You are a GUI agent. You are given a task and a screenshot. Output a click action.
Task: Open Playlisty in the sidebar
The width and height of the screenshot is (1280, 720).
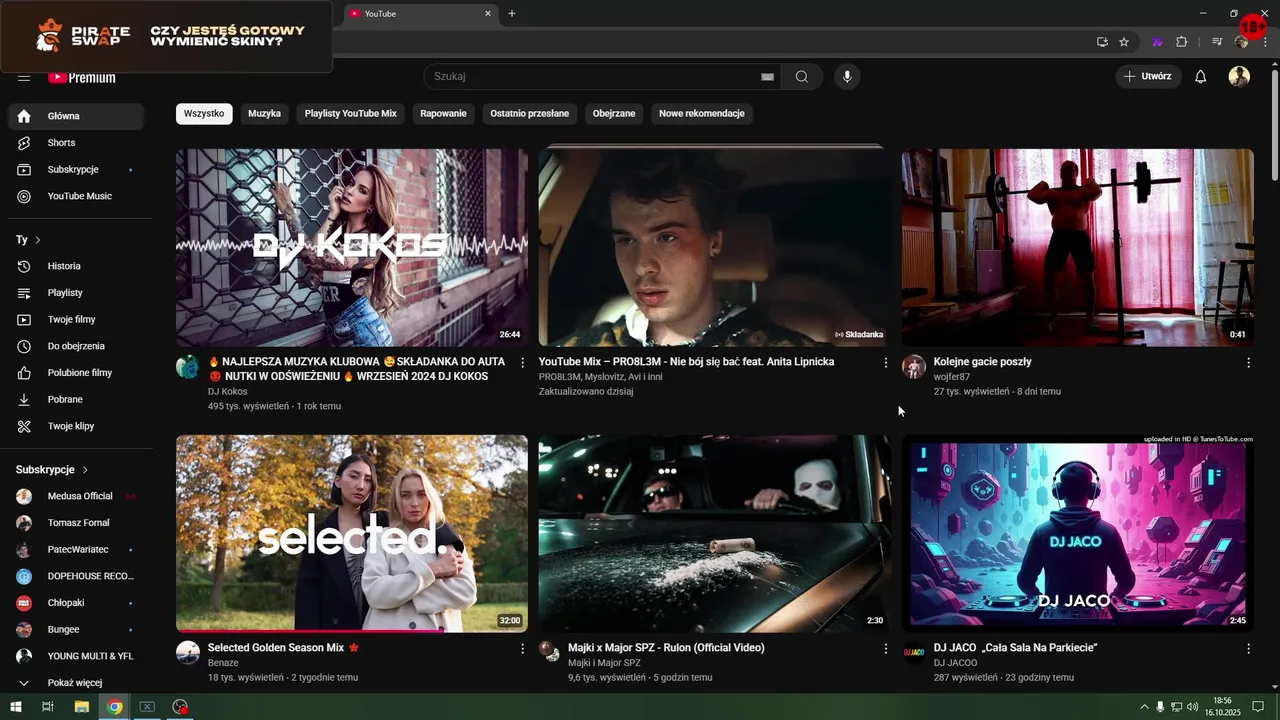pos(76,293)
